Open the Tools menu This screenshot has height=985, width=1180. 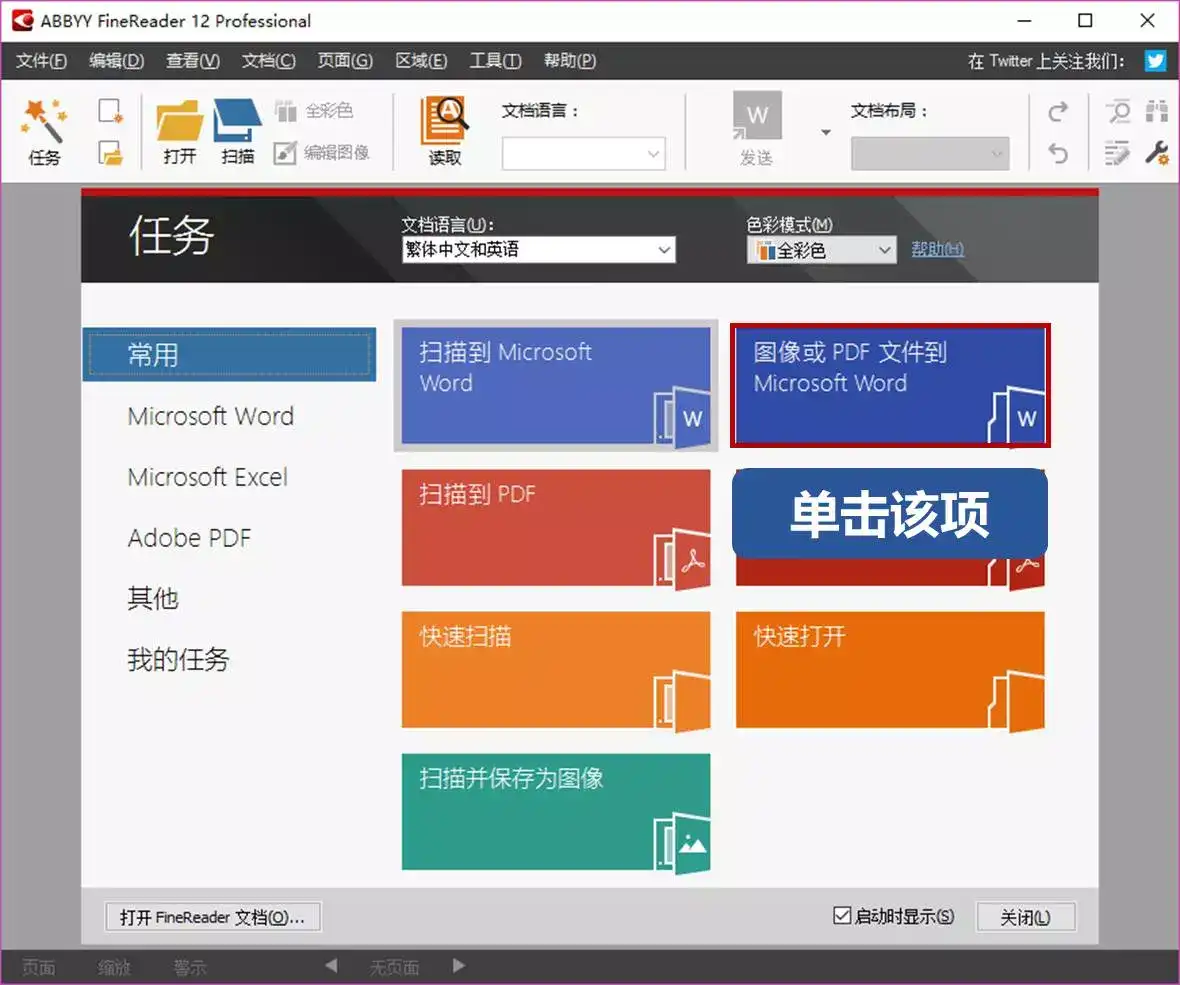495,60
